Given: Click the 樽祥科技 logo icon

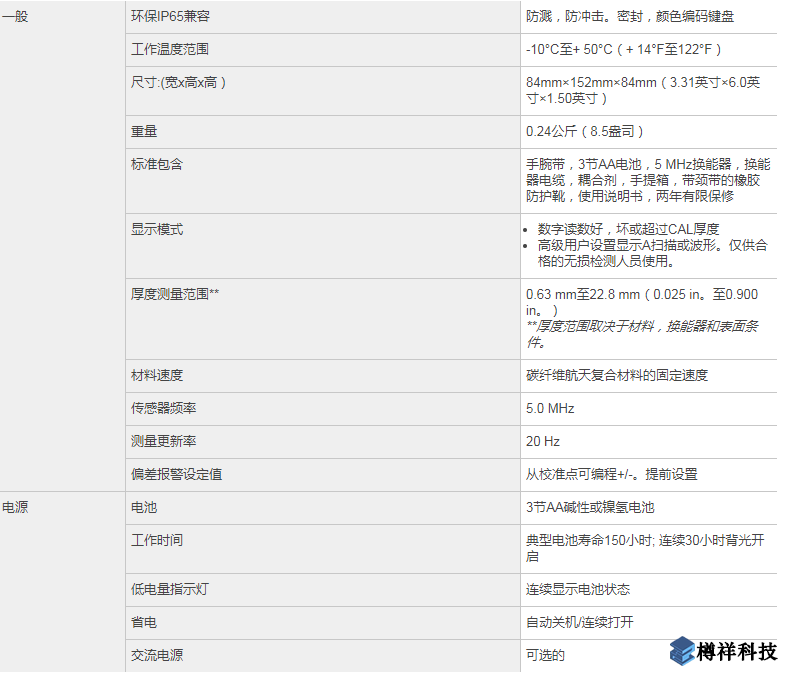Looking at the screenshot, I should coord(683,651).
